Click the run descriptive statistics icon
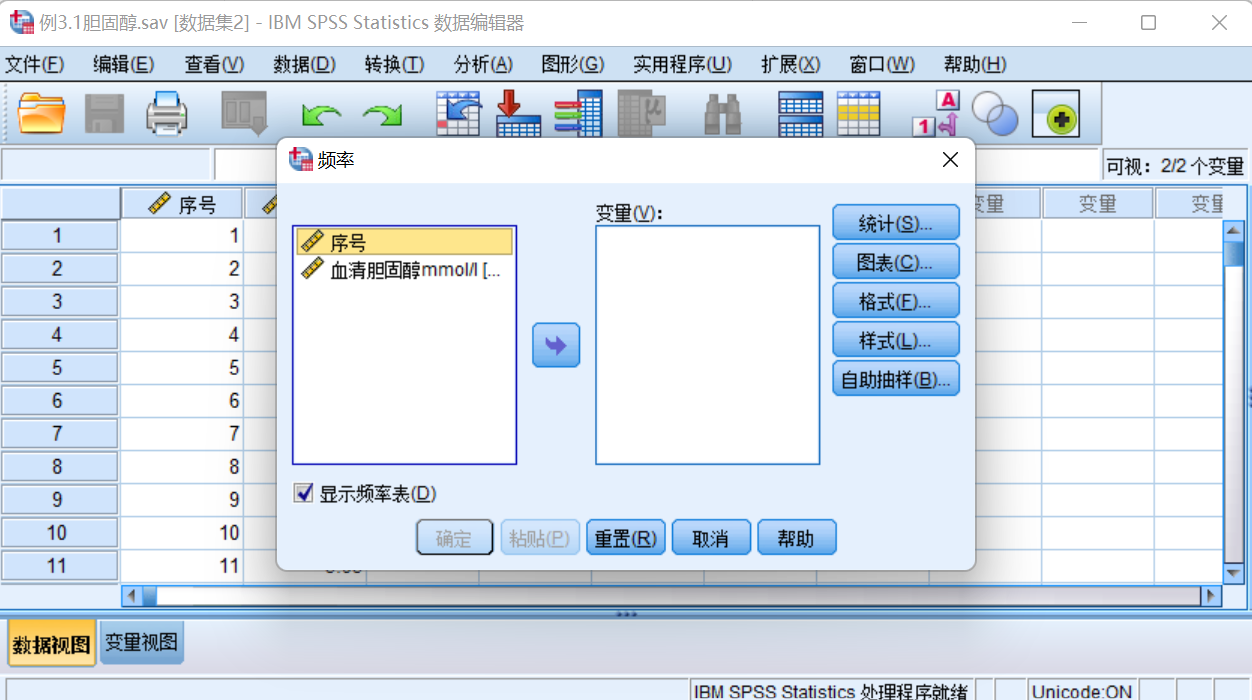 click(641, 113)
